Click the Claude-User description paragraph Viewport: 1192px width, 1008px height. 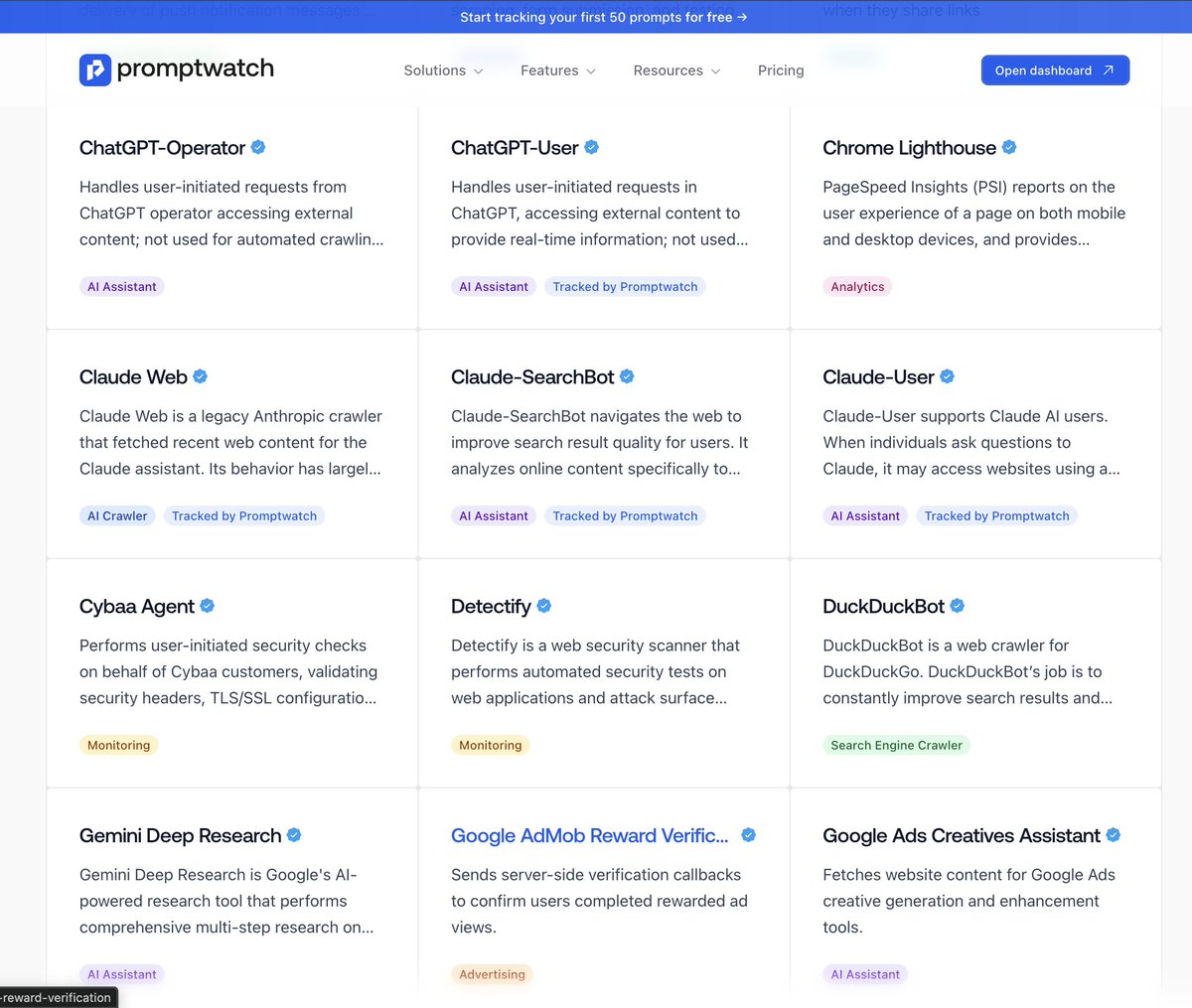pyautogui.click(x=971, y=443)
